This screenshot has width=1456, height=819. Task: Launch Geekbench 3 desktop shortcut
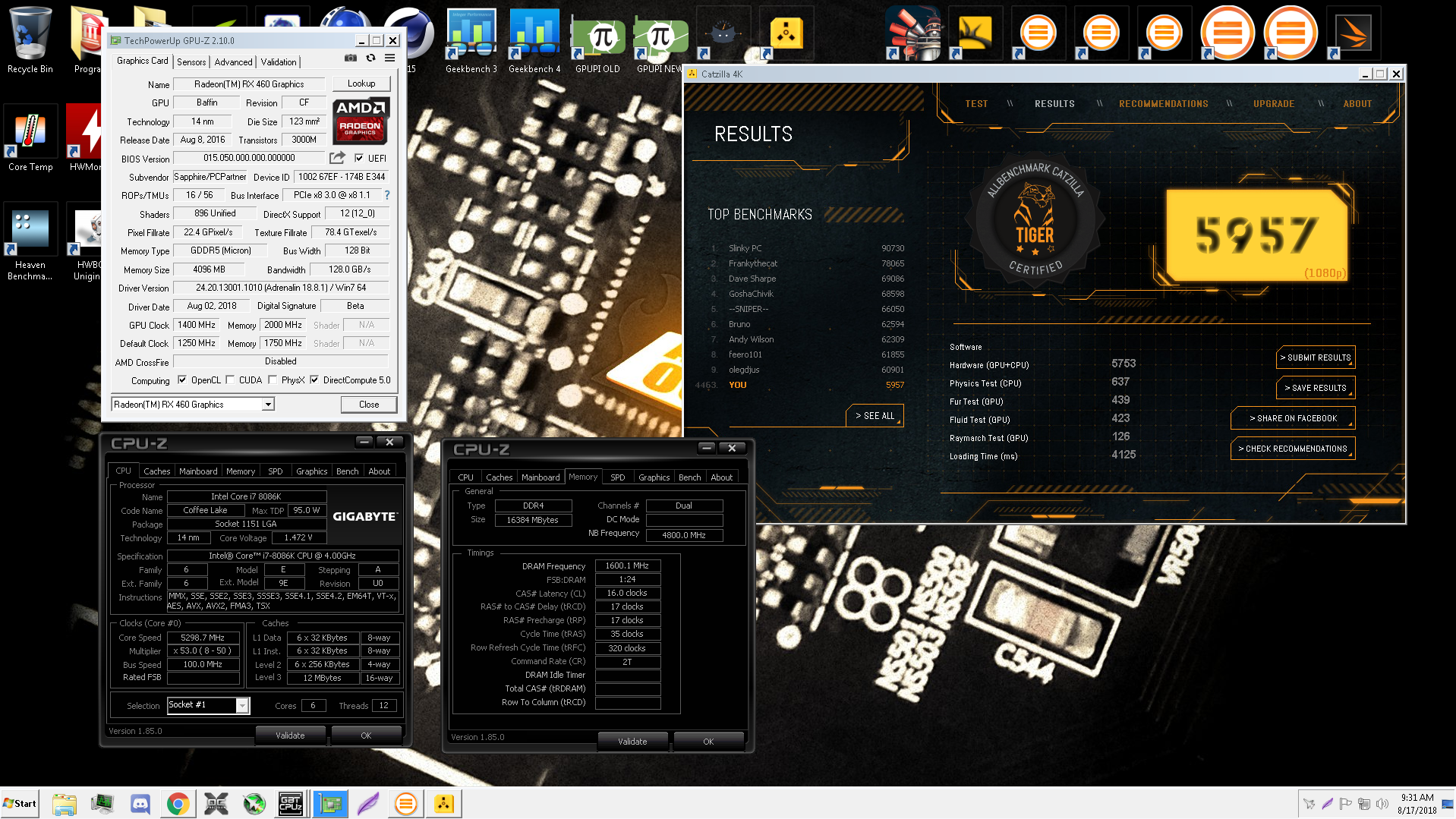pos(471,39)
